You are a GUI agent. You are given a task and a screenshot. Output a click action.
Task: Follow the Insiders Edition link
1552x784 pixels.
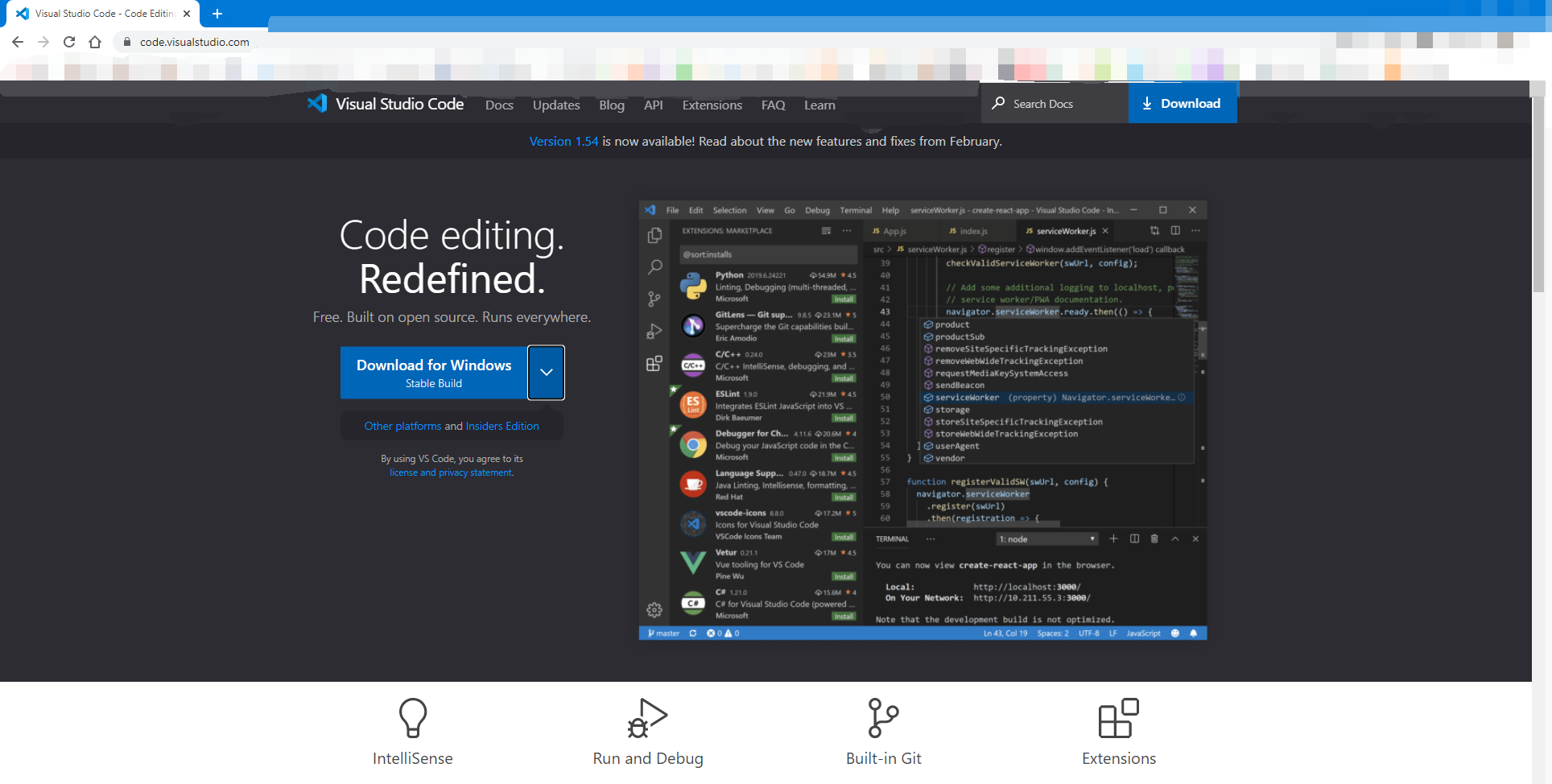[x=502, y=426]
